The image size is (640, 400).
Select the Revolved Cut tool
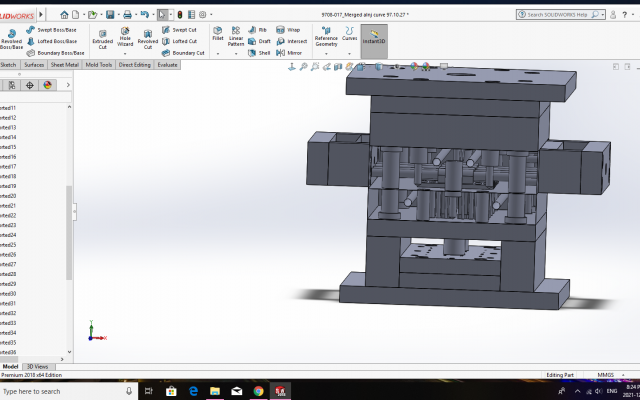click(x=148, y=39)
